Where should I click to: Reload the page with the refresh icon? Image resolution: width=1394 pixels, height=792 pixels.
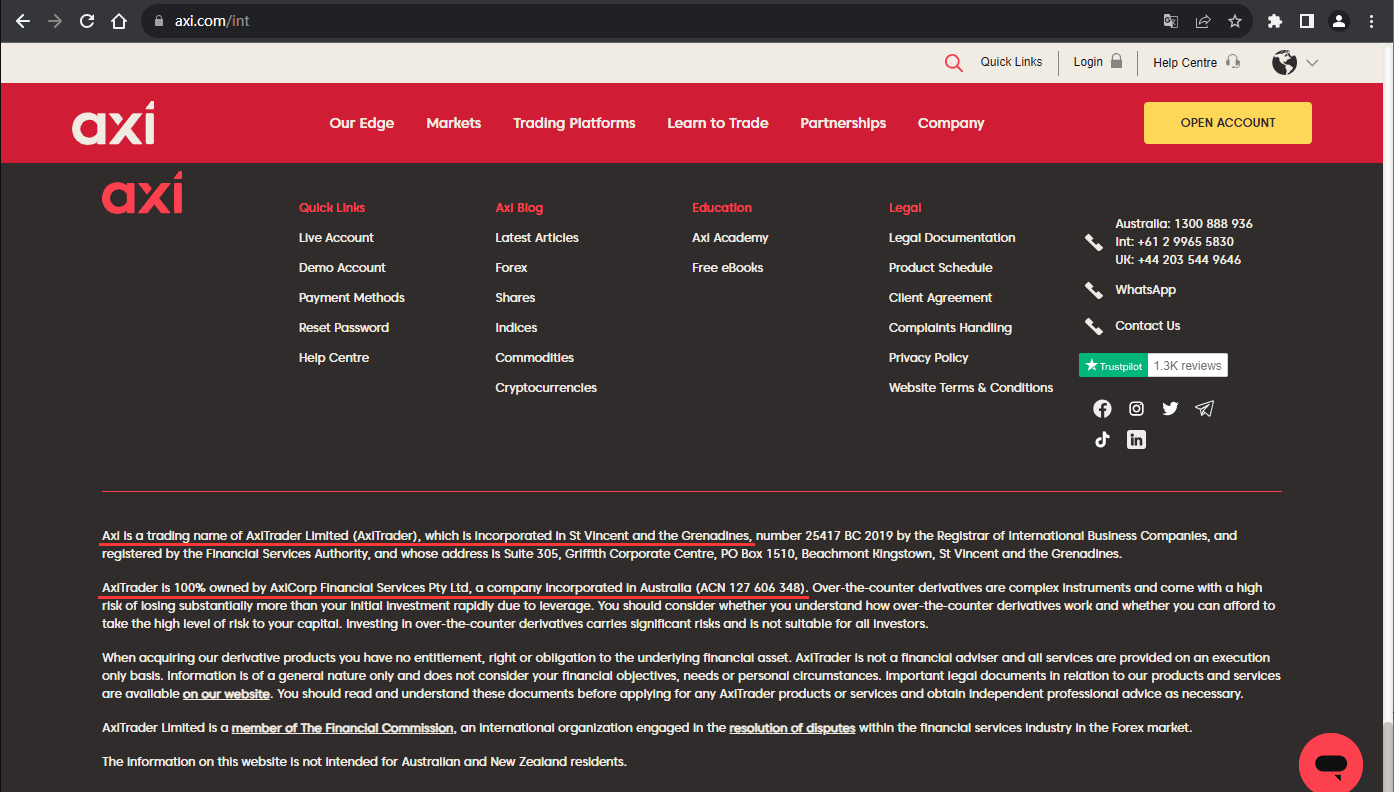pyautogui.click(x=87, y=21)
